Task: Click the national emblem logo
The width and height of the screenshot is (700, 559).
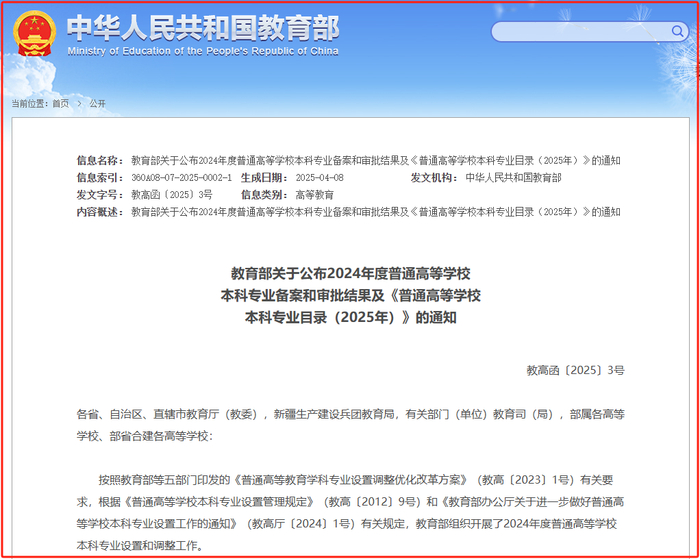Action: click(x=34, y=33)
